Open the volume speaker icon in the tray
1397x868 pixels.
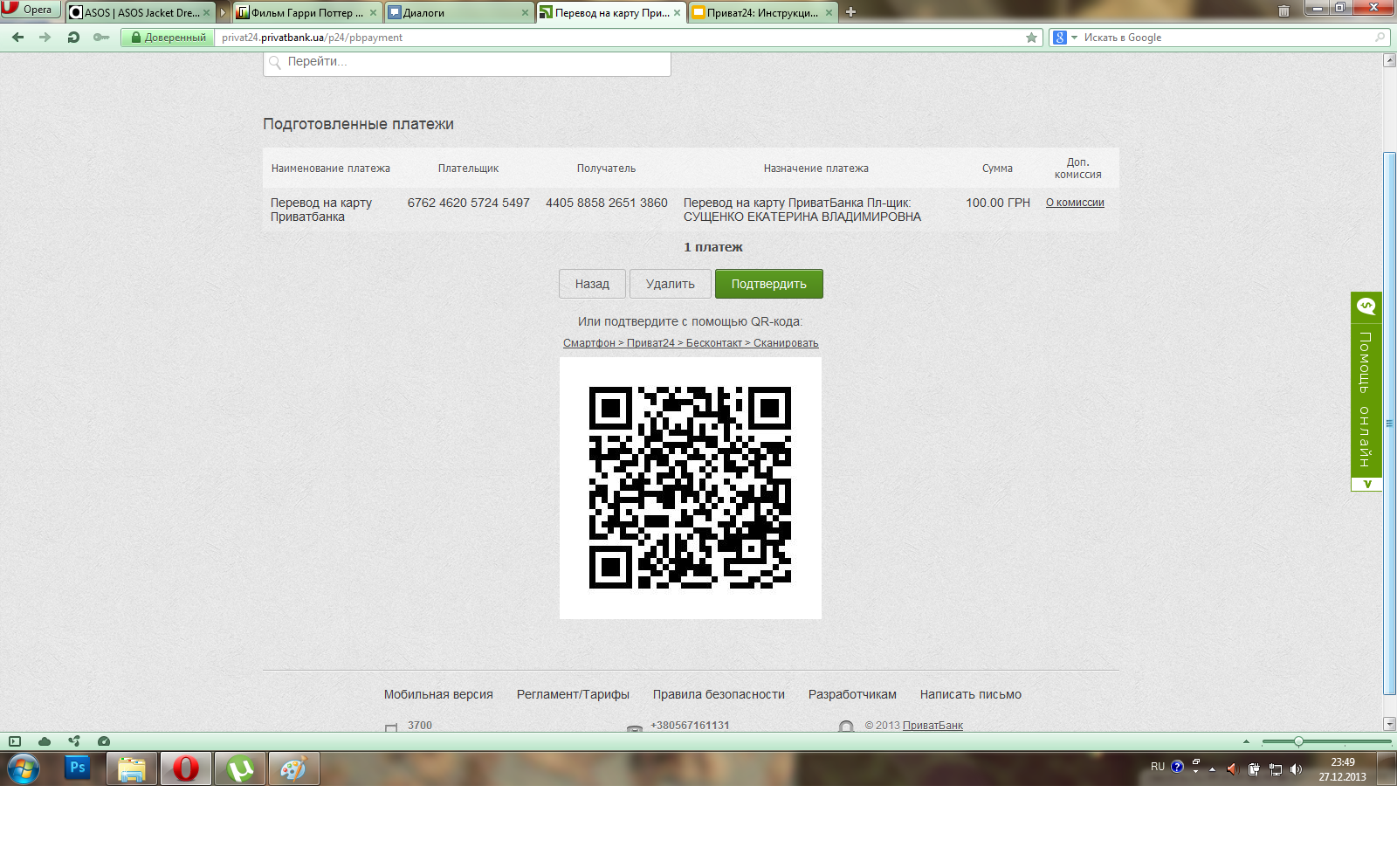(1296, 769)
